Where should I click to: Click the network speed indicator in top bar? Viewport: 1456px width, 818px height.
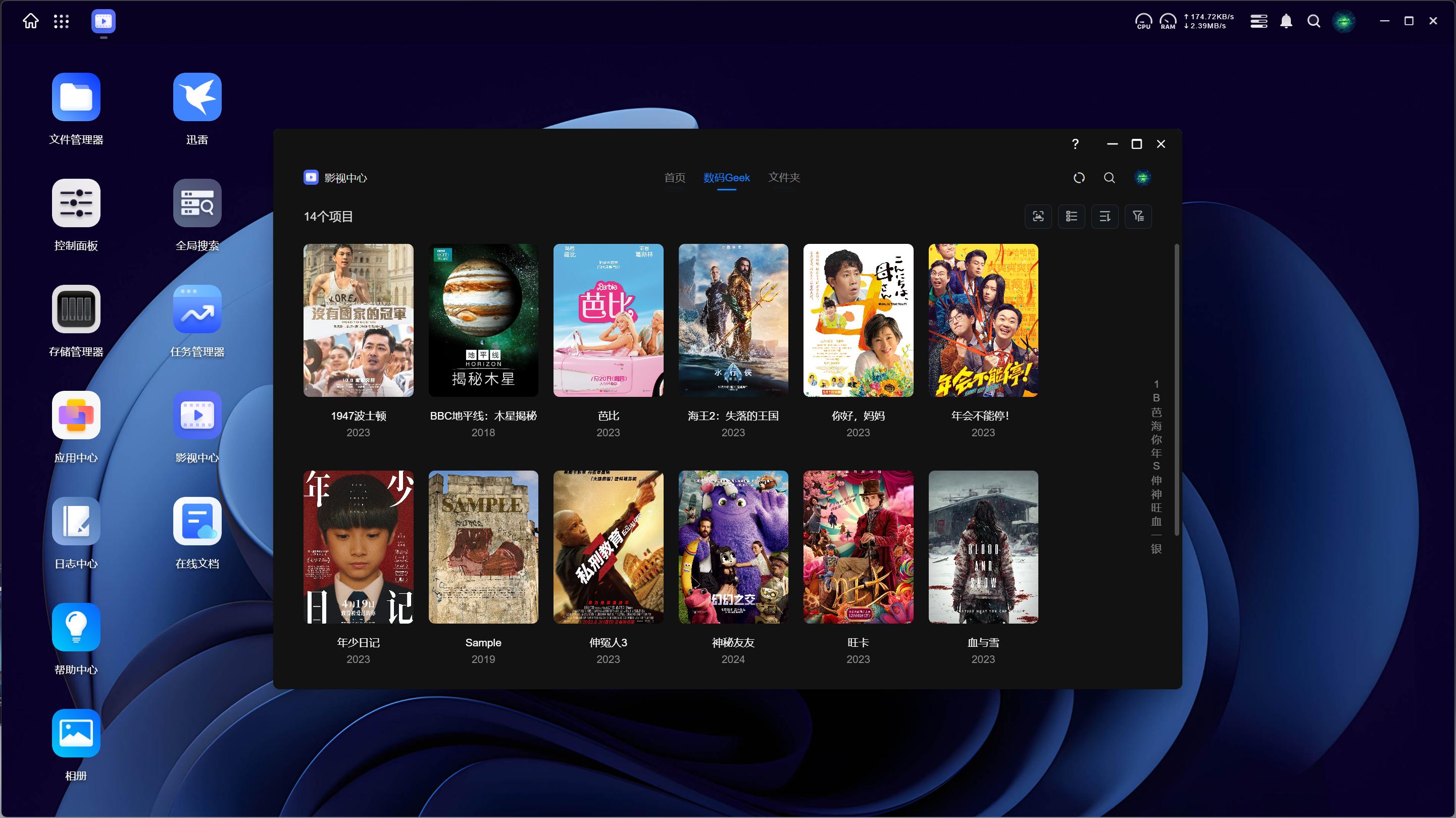point(1209,22)
